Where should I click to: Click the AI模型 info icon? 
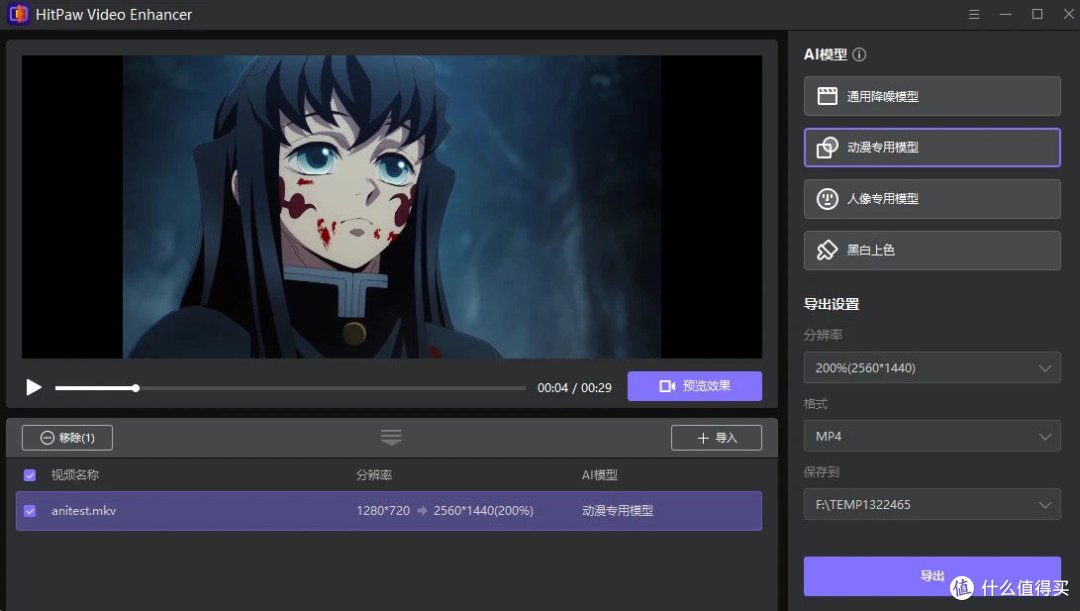click(x=859, y=54)
